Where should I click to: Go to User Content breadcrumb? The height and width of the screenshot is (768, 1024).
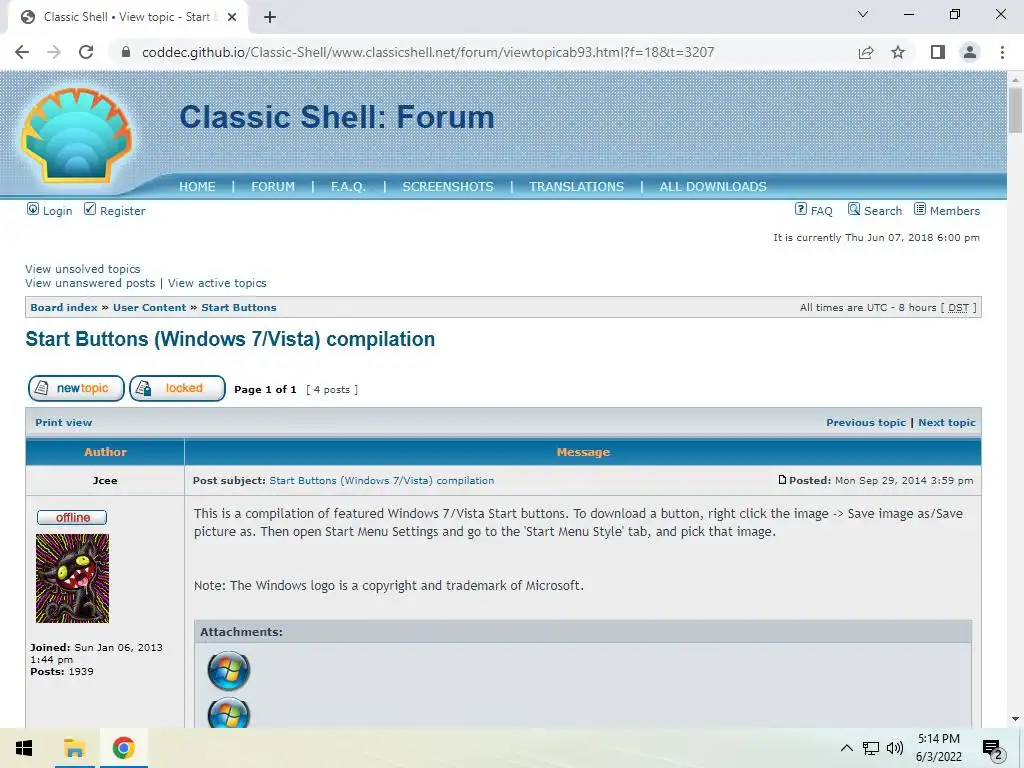[150, 308]
